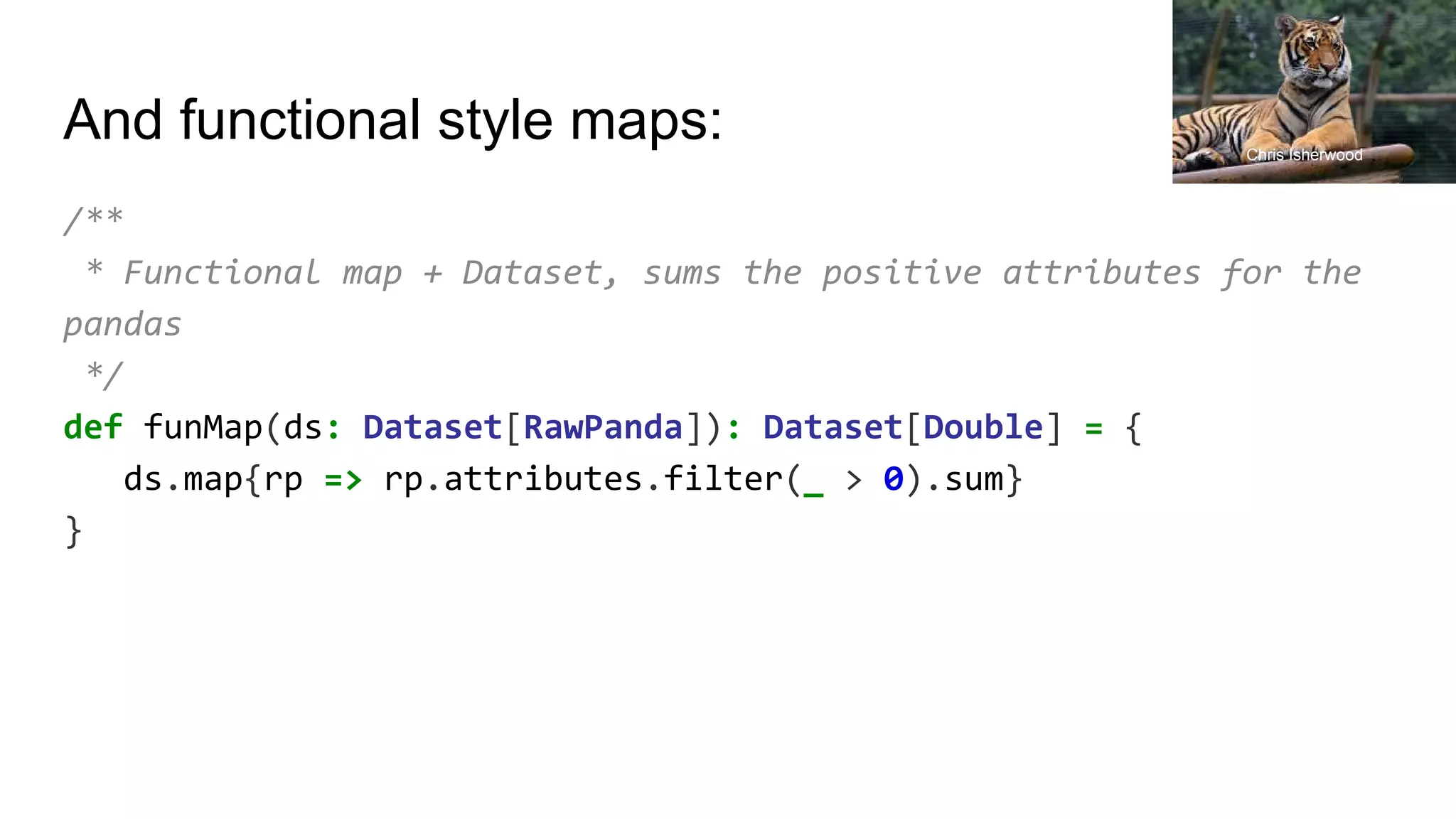Viewport: 1456px width, 819px height.
Task: Select the Double return type
Action: [x=983, y=428]
